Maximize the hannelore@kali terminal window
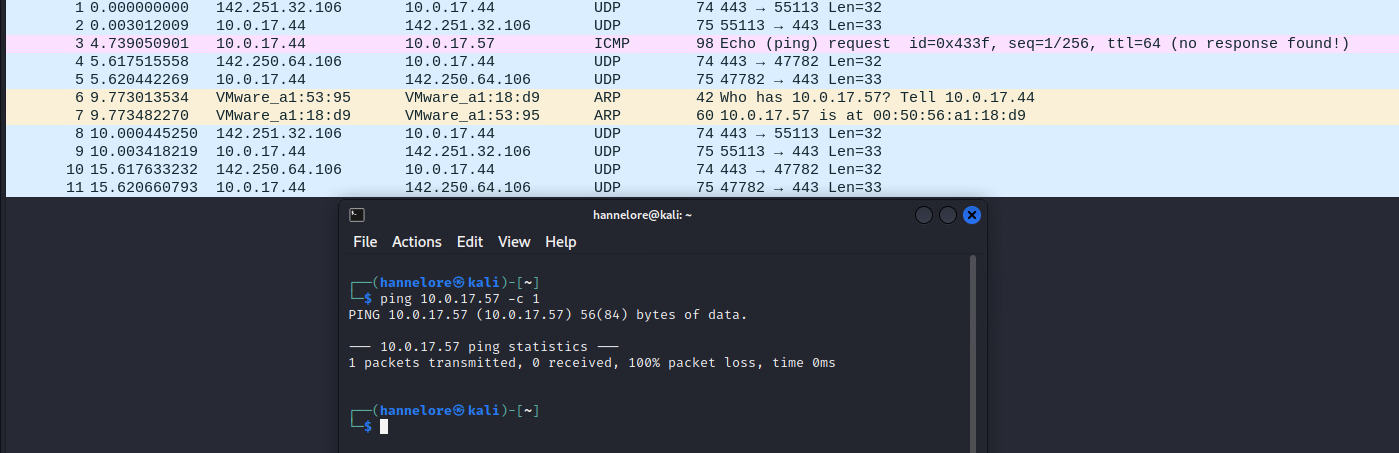 point(948,215)
